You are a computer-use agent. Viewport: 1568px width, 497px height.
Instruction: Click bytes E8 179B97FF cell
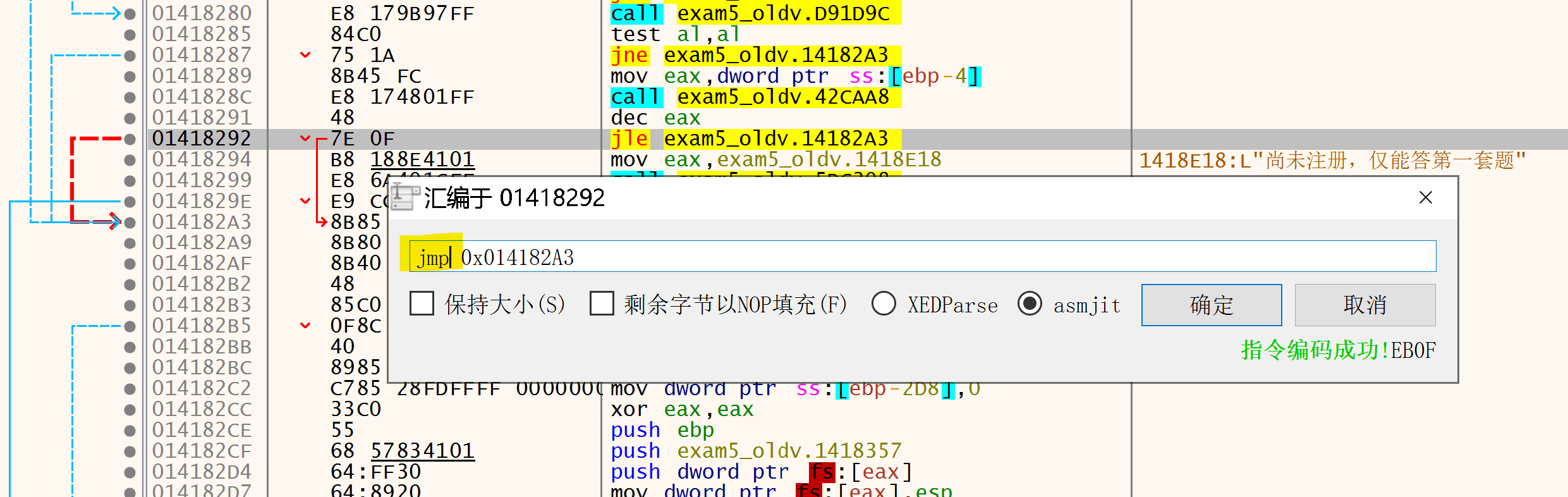coord(403,13)
